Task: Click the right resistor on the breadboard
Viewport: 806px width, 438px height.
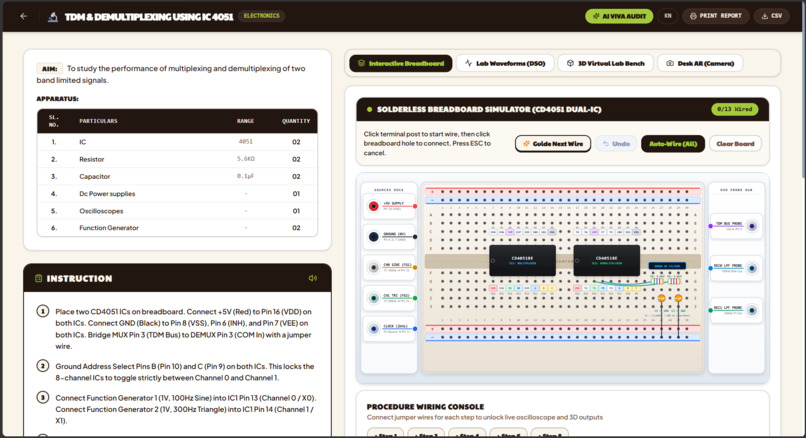Action: pyautogui.click(x=674, y=281)
